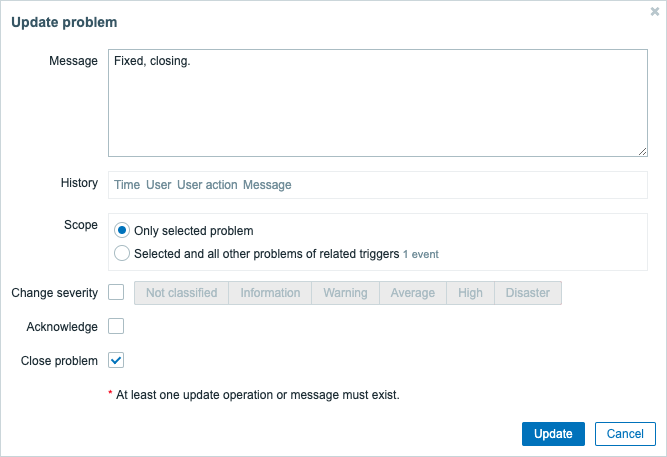667x457 pixels.
Task: Click the '1 event' hint text
Action: (x=421, y=255)
